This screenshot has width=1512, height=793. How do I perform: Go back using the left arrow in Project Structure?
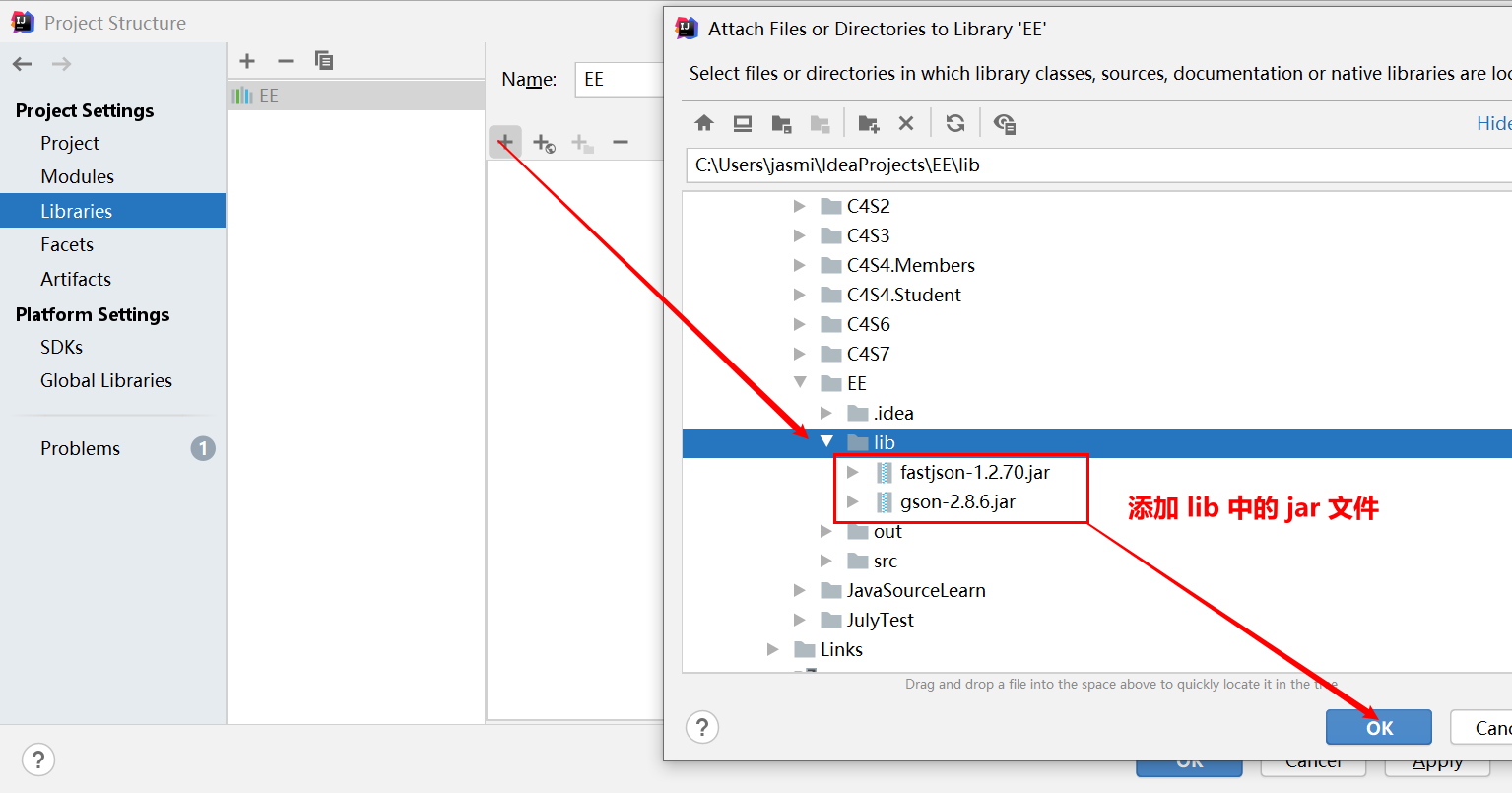coord(23,64)
